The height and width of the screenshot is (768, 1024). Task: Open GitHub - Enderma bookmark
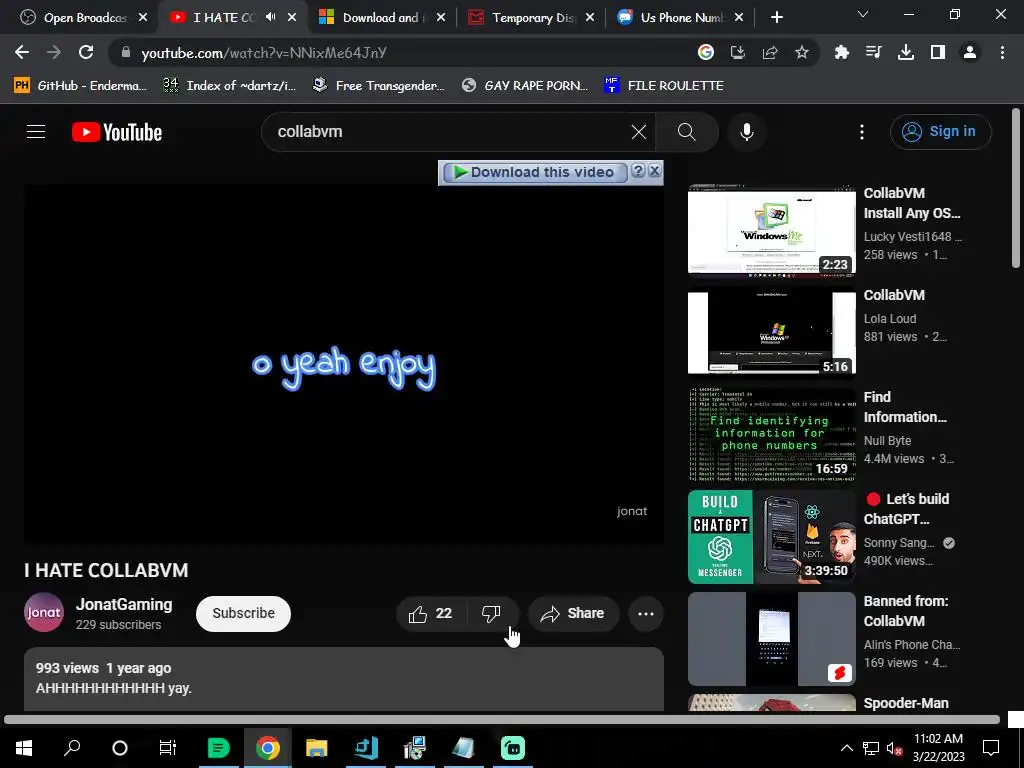(80, 86)
